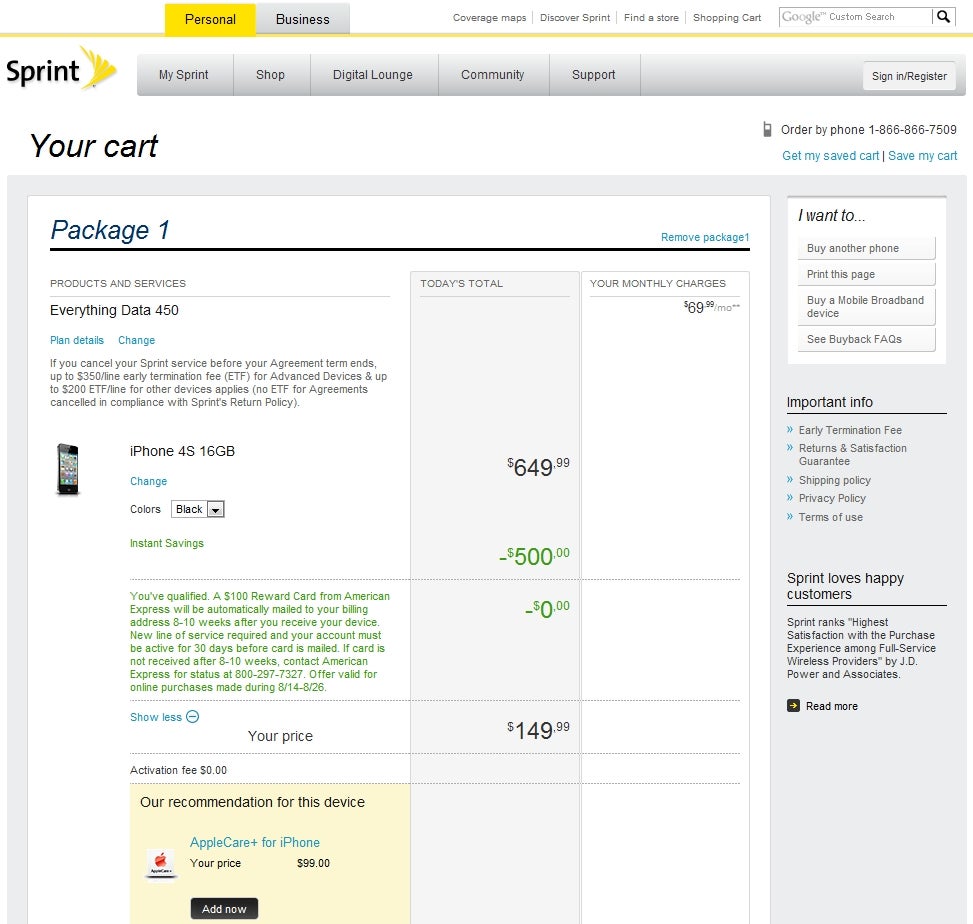973x924 pixels.
Task: Click the iPhone 4S 16GB title
Action: tap(182, 451)
